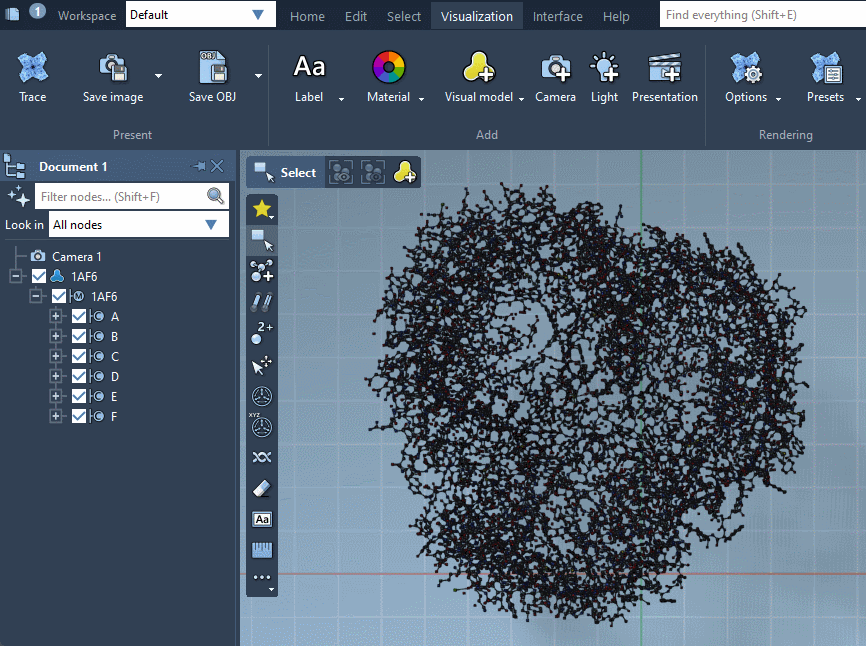The width and height of the screenshot is (866, 646).
Task: Open the ellipsis for more editor tools
Action: 261,577
